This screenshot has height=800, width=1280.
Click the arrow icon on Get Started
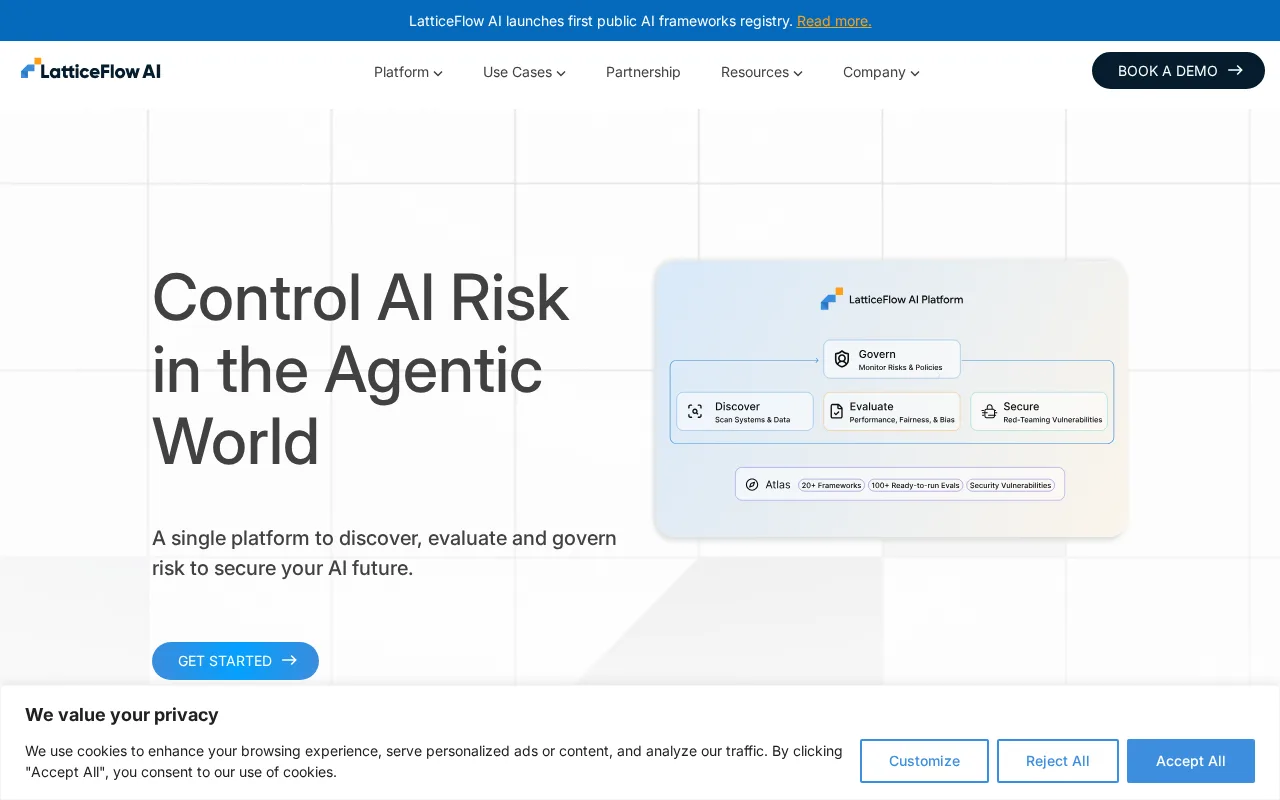click(x=290, y=660)
